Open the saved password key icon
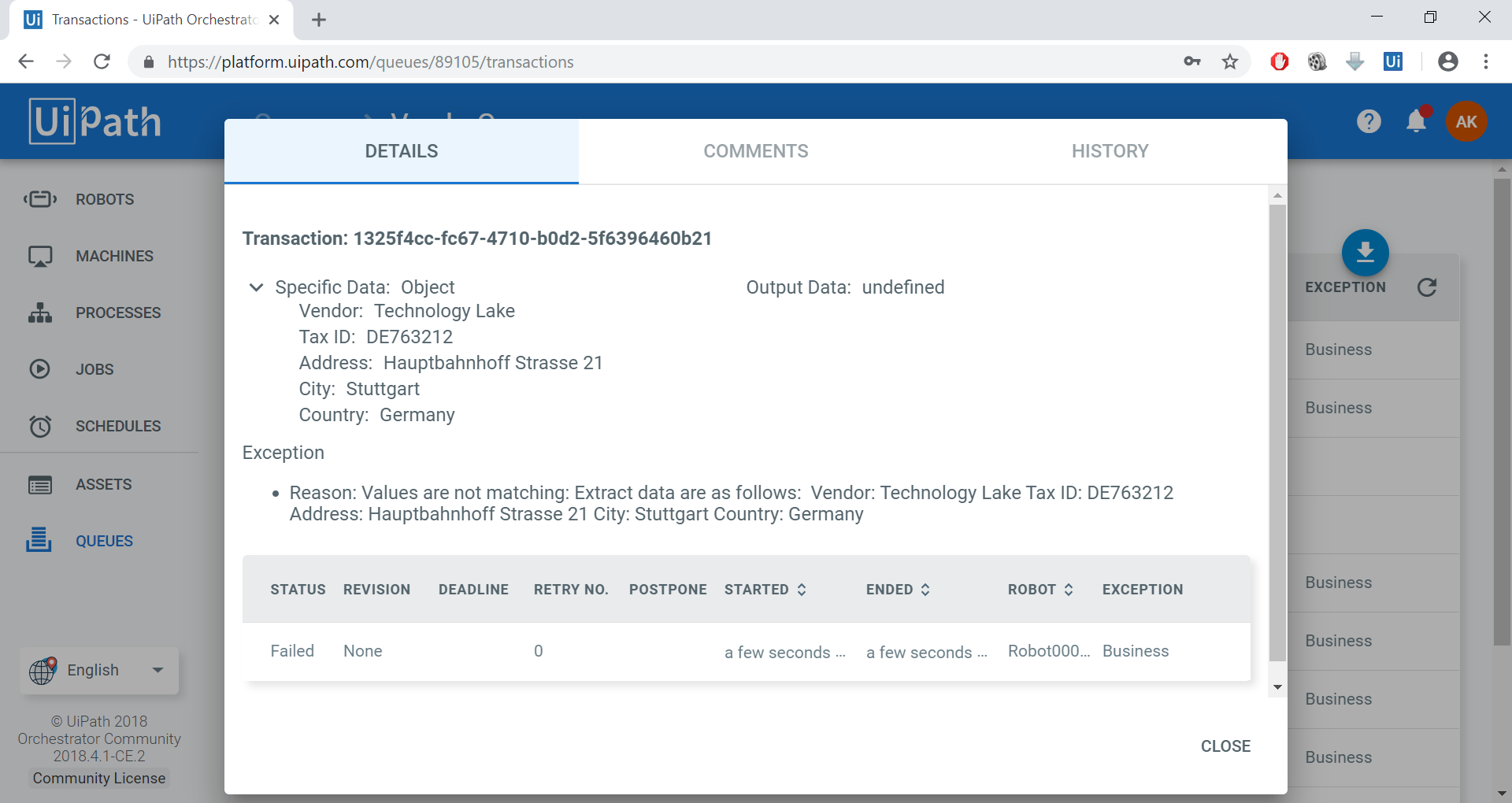This screenshot has height=803, width=1512. coord(1192,61)
